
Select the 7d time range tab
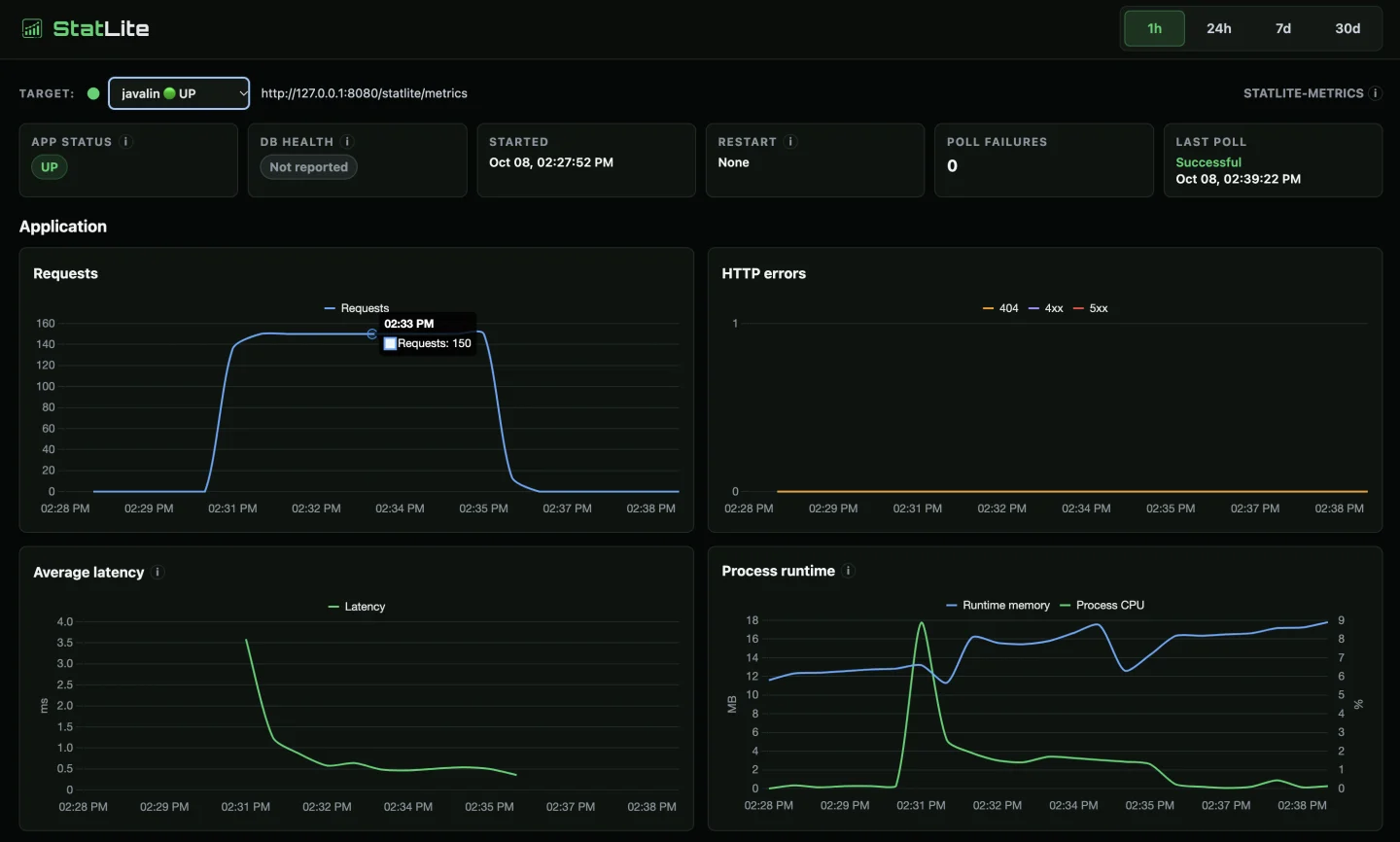(x=1283, y=28)
